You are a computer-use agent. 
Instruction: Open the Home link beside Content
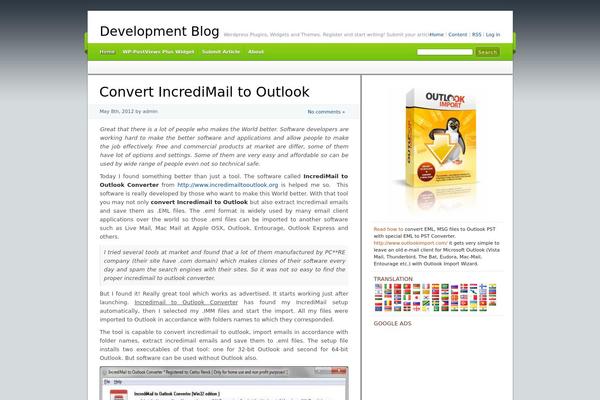[436, 34]
